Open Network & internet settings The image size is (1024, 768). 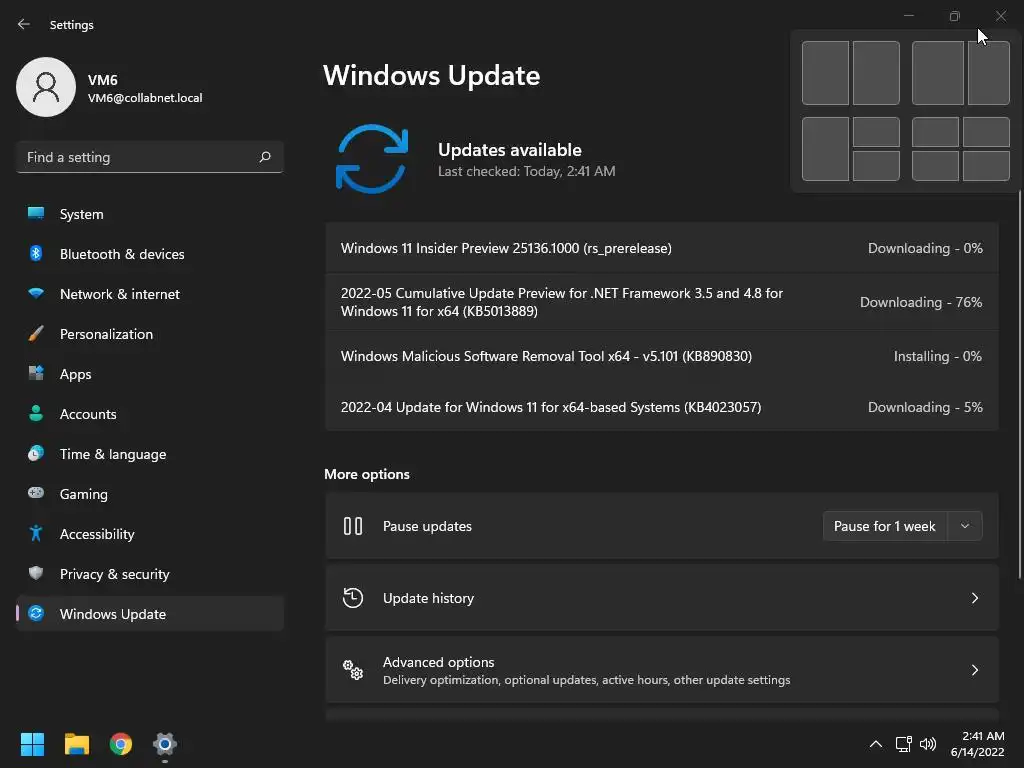pos(150,294)
